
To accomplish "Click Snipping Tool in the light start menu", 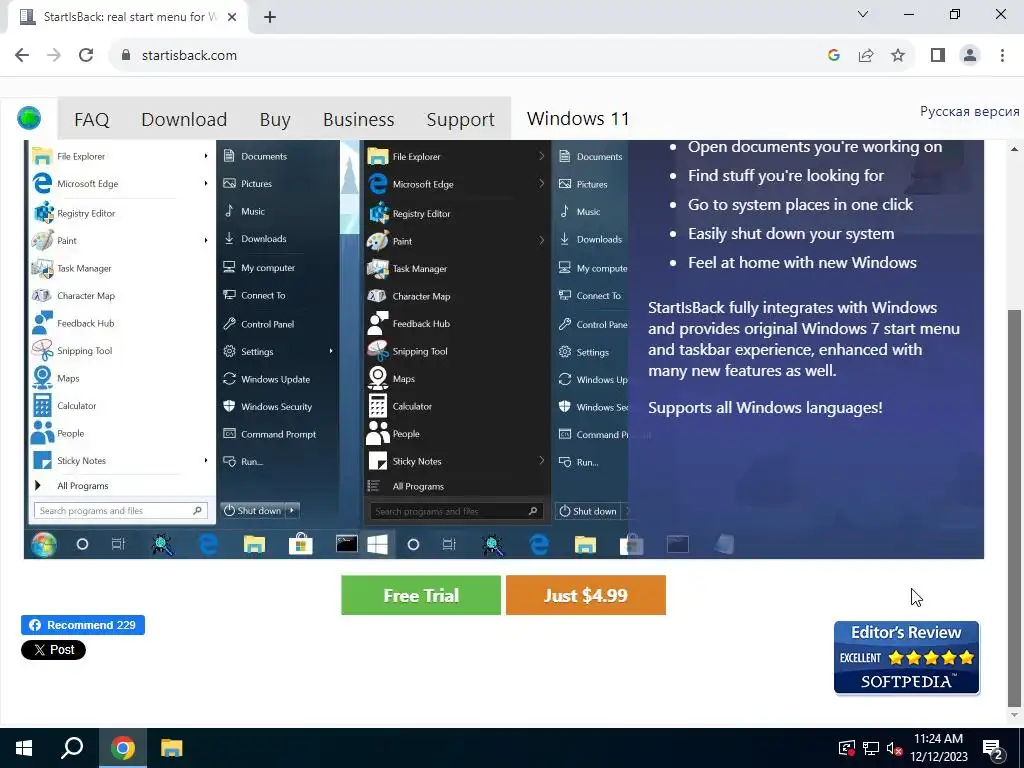I will 72,351.
